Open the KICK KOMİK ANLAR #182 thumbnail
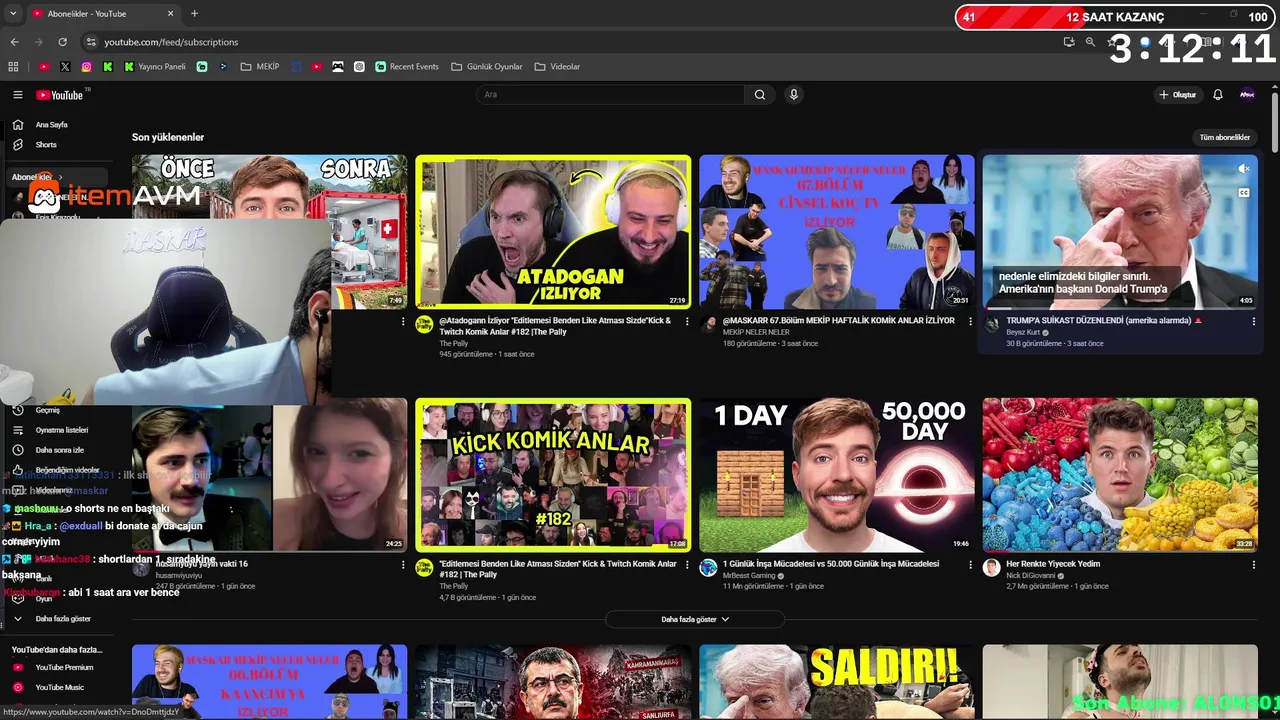1280x720 pixels. pyautogui.click(x=553, y=475)
